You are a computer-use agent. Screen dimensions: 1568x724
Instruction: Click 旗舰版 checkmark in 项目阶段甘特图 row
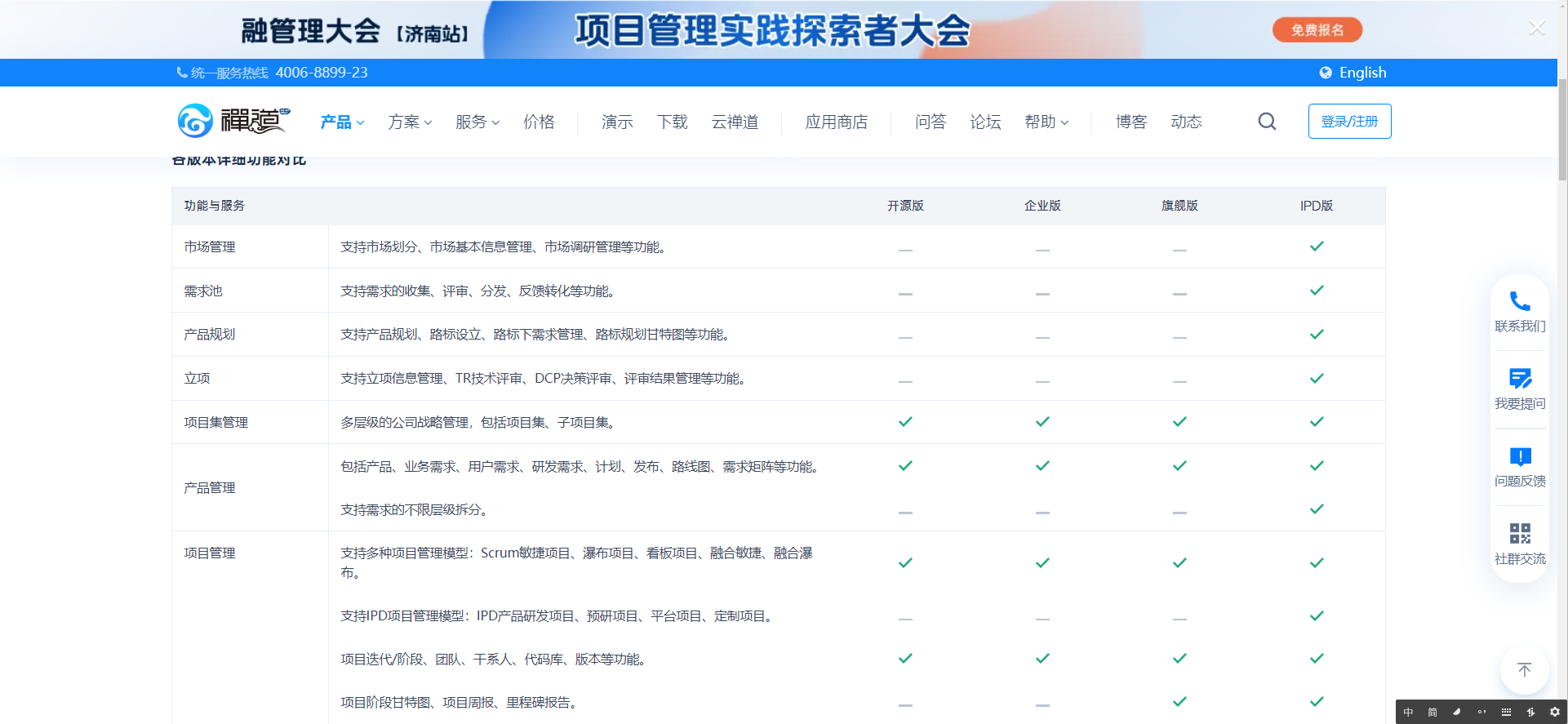pos(1179,701)
